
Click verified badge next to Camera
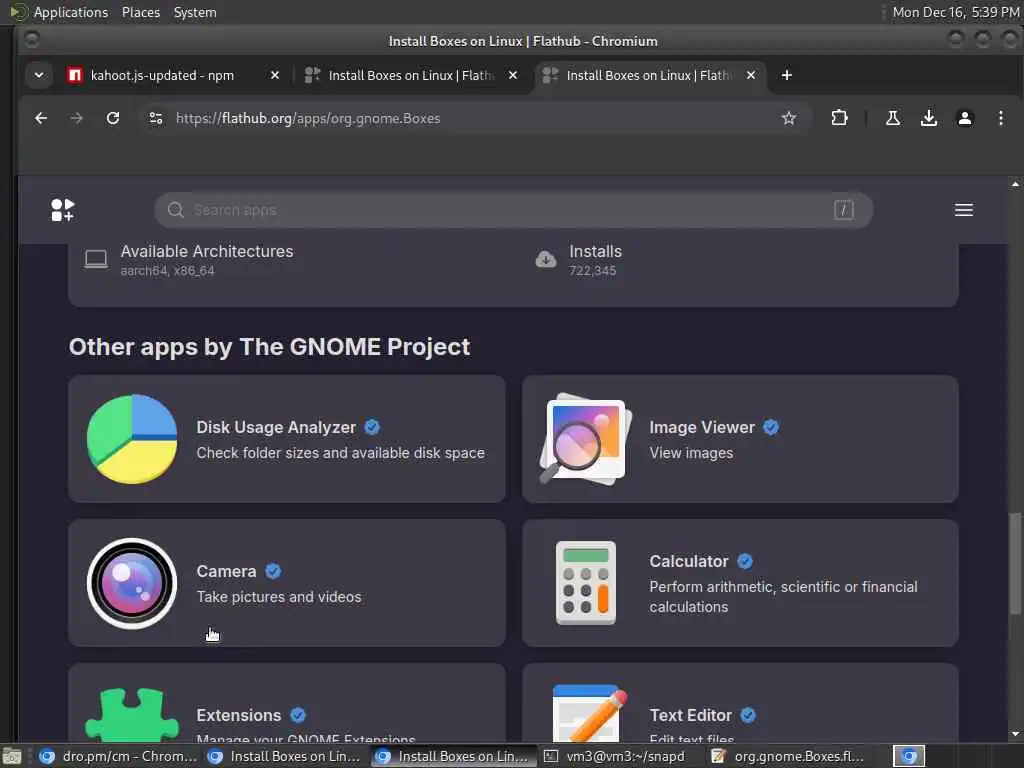(x=273, y=571)
